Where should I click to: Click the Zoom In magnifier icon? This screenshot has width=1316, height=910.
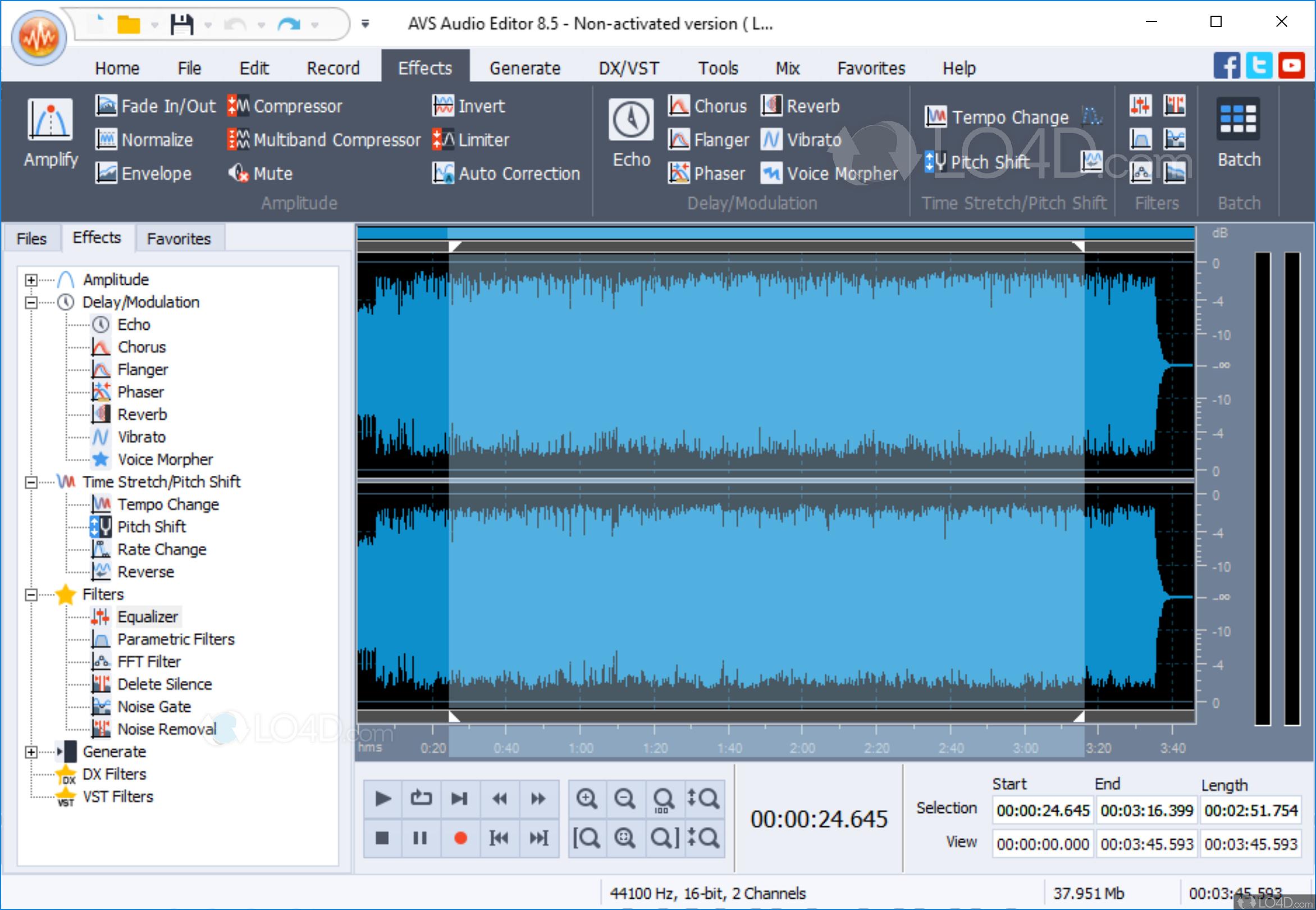tap(587, 798)
